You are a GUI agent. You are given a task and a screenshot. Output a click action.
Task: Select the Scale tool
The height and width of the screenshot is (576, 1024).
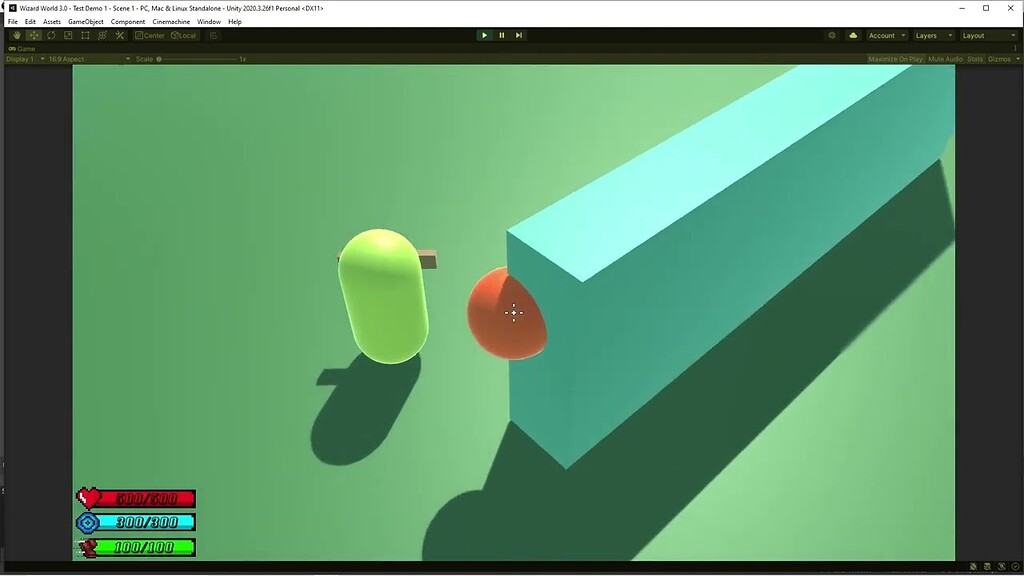pyautogui.click(x=68, y=35)
